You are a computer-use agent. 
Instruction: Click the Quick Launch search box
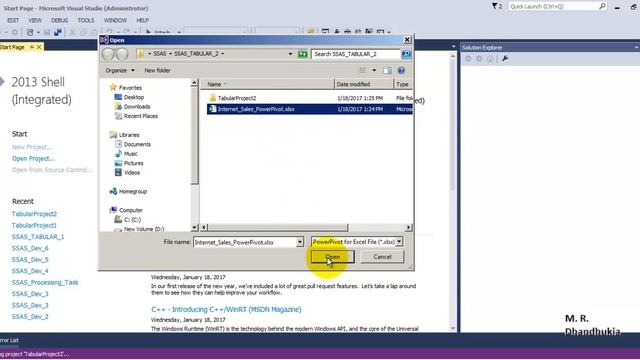point(553,7)
